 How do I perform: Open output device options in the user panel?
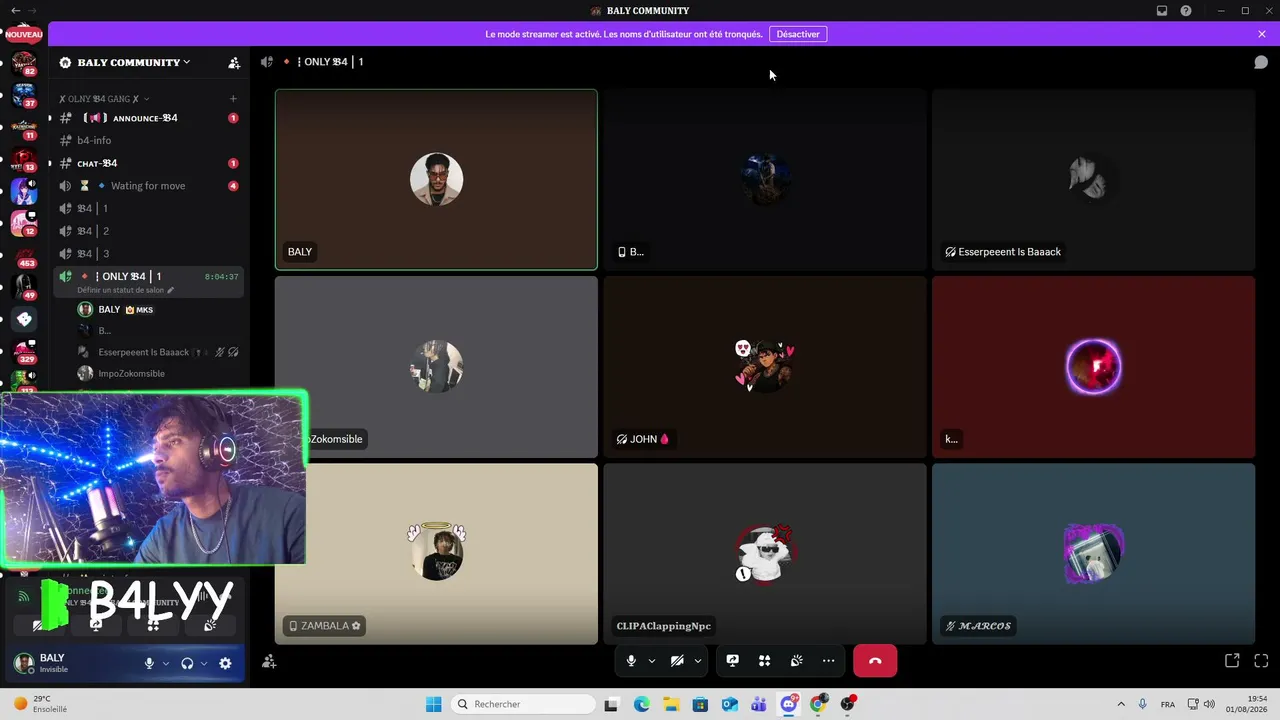coord(204,663)
